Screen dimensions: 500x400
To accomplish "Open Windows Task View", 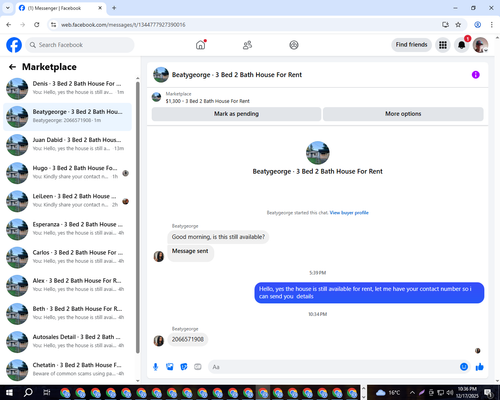I will pos(47,392).
